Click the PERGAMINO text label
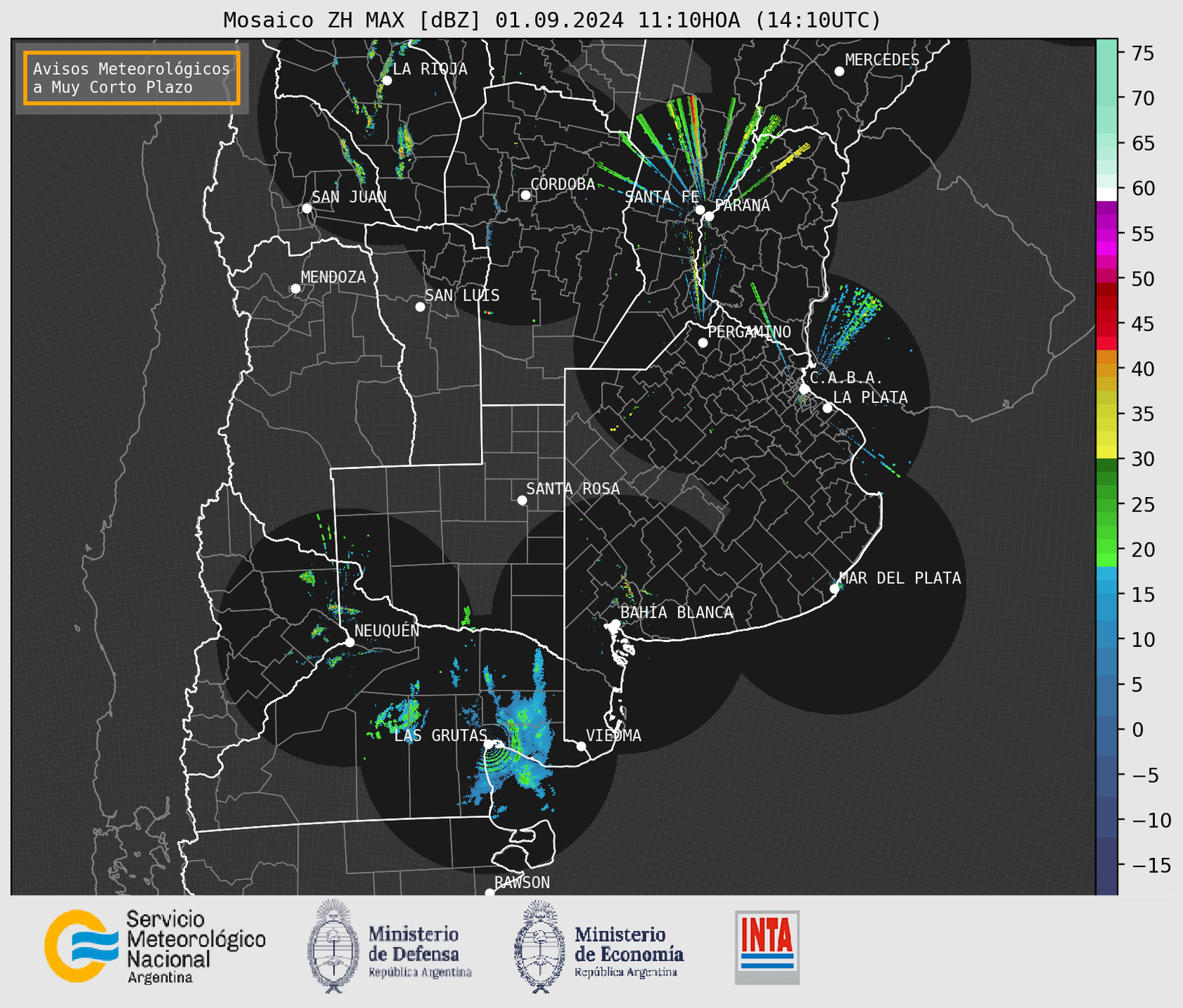Image resolution: width=1183 pixels, height=1008 pixels. pyautogui.click(x=749, y=332)
